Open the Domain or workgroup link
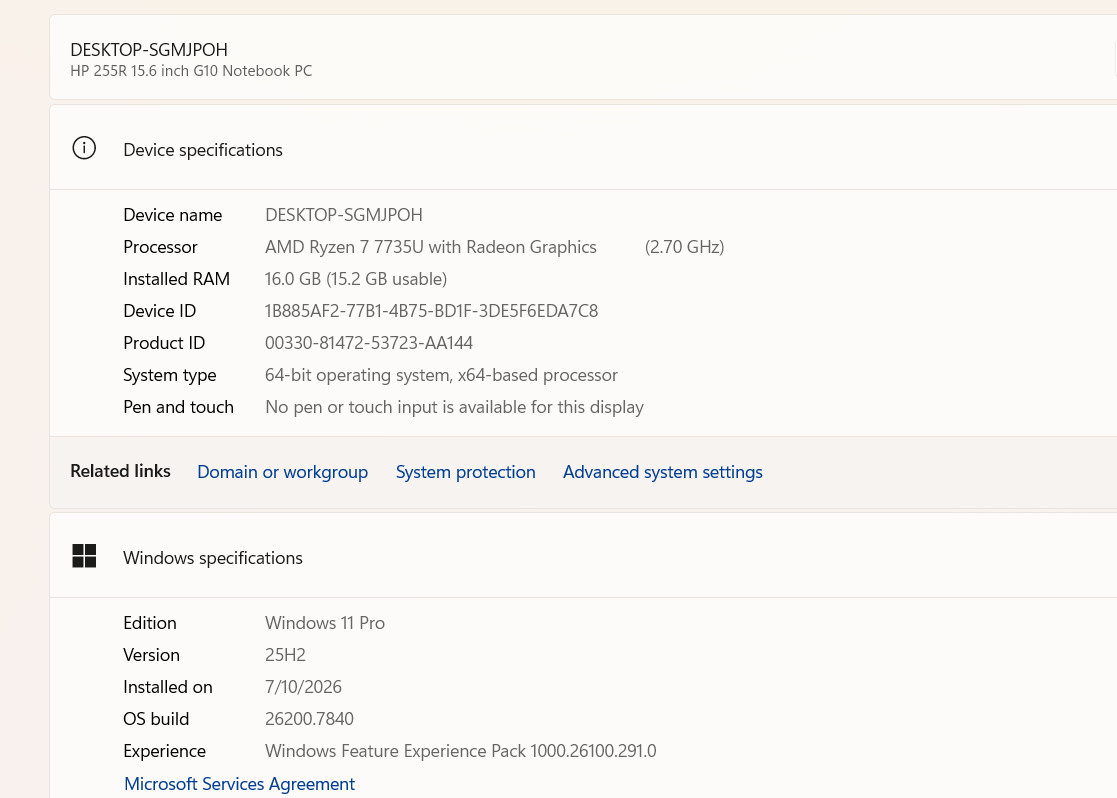 coord(282,472)
